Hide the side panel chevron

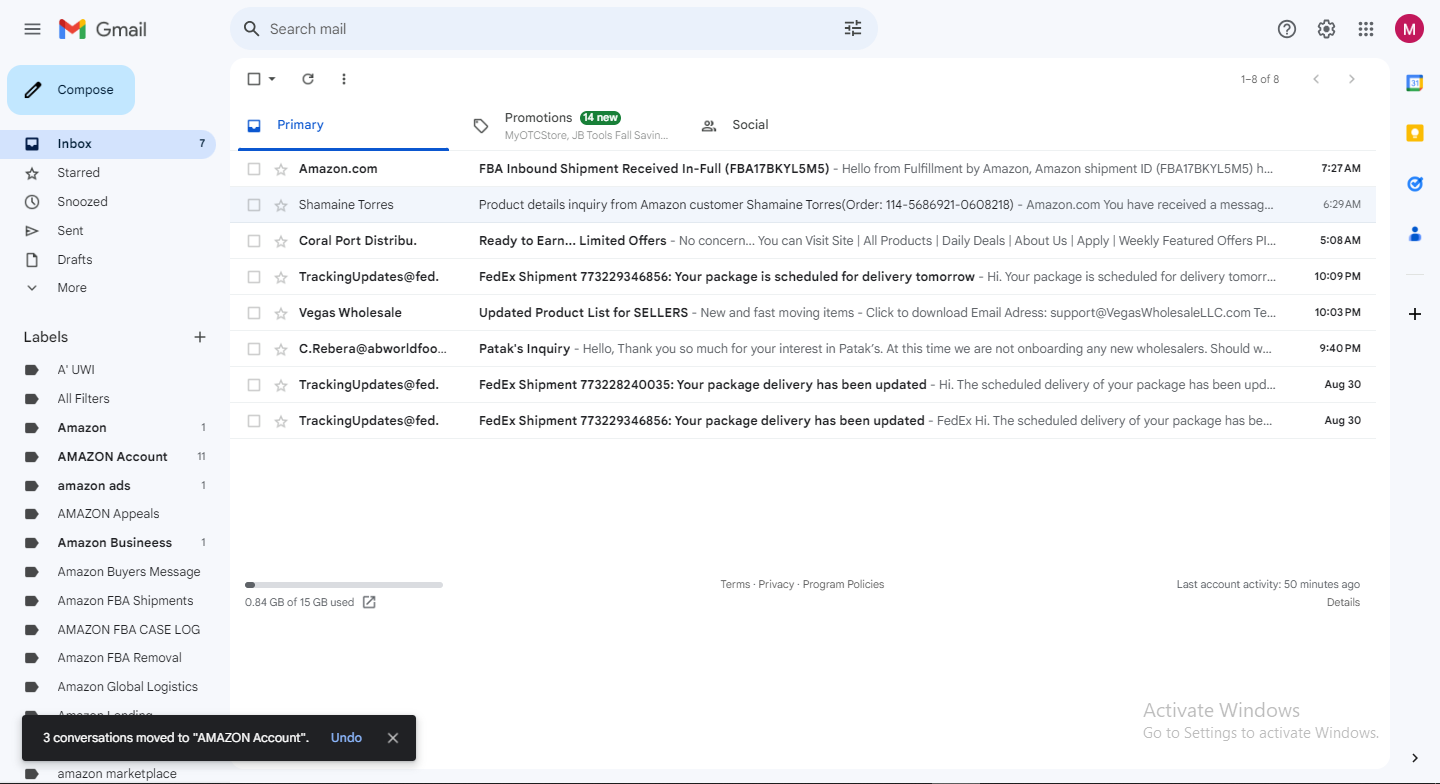(1415, 758)
